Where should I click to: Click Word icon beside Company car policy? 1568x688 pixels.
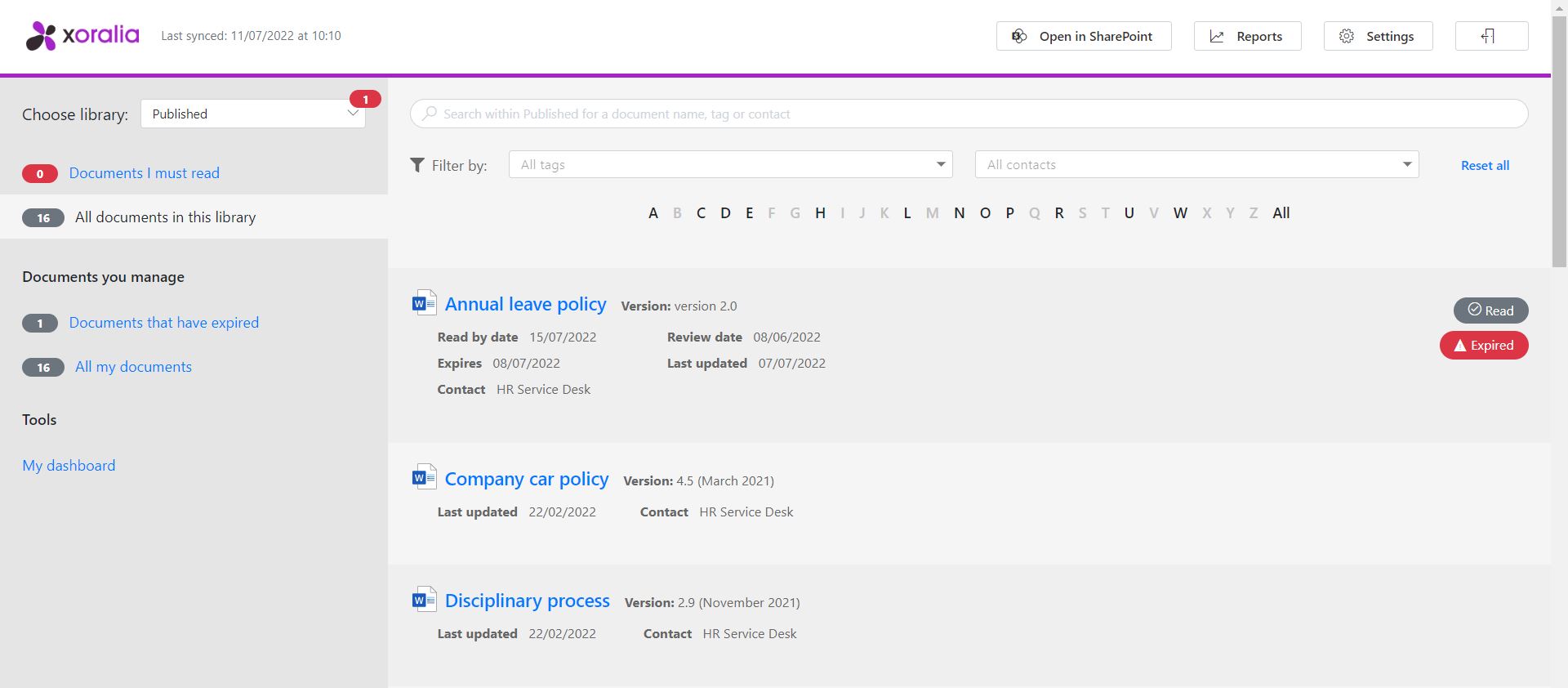(x=424, y=478)
